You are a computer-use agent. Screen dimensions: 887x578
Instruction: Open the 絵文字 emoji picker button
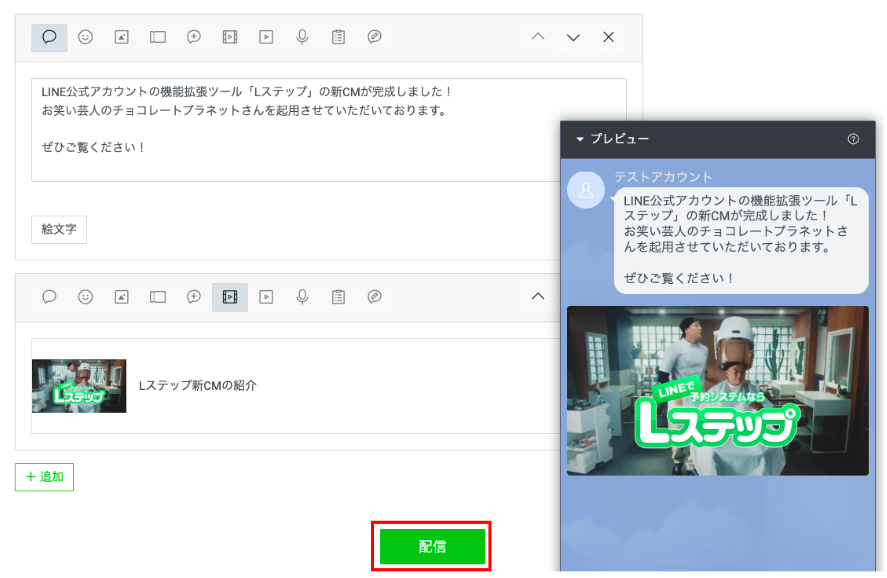pyautogui.click(x=58, y=229)
